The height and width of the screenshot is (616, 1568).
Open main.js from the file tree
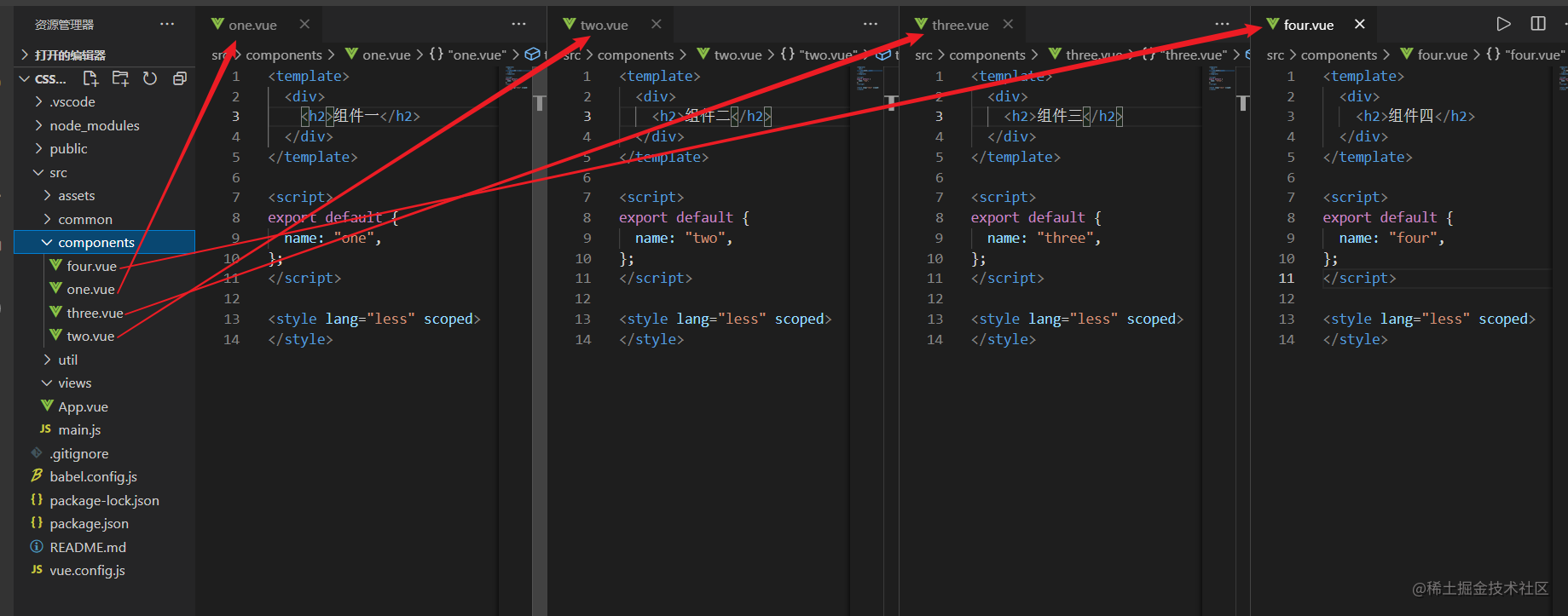[x=79, y=430]
